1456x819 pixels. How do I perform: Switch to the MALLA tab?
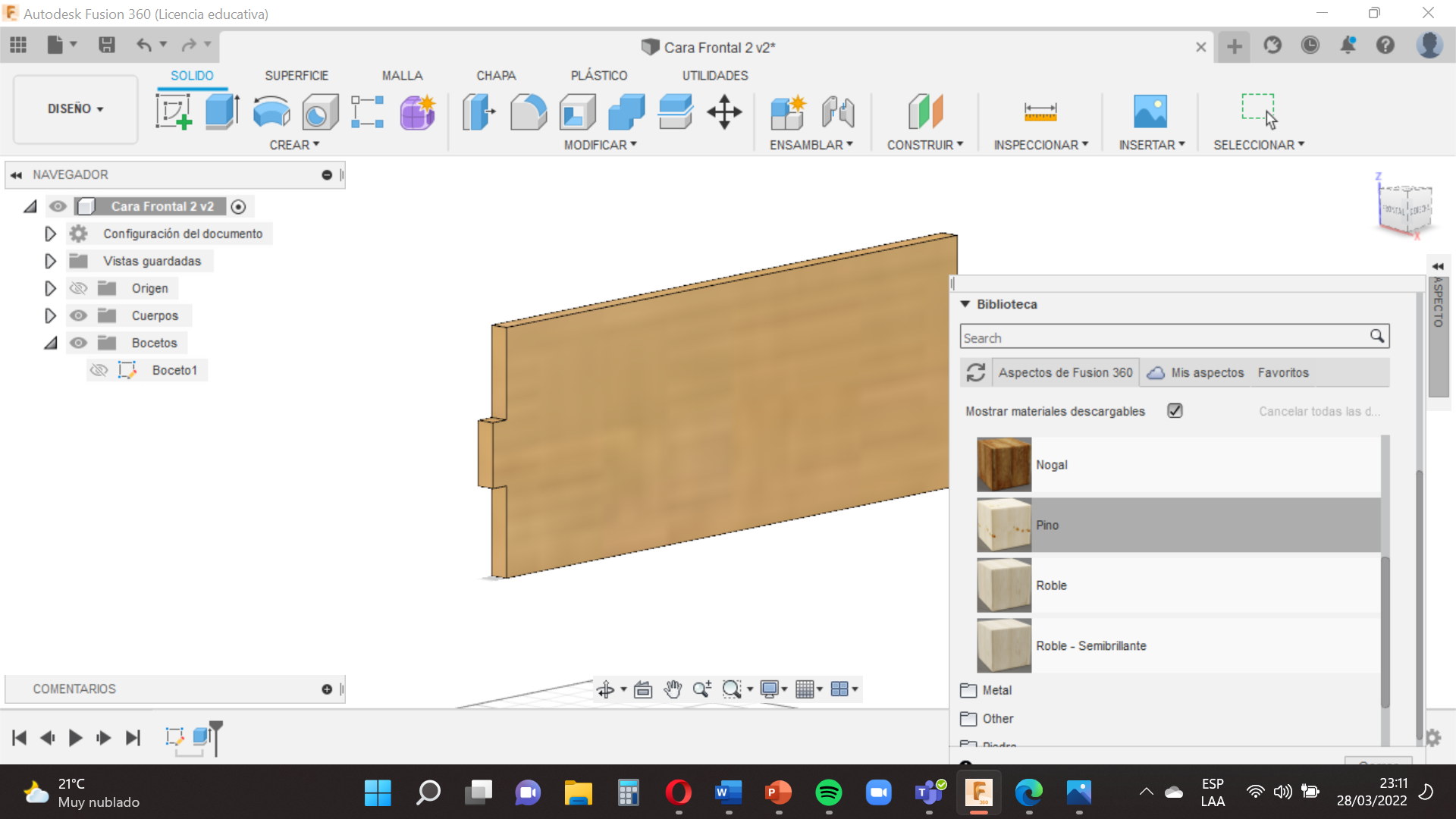[x=402, y=75]
